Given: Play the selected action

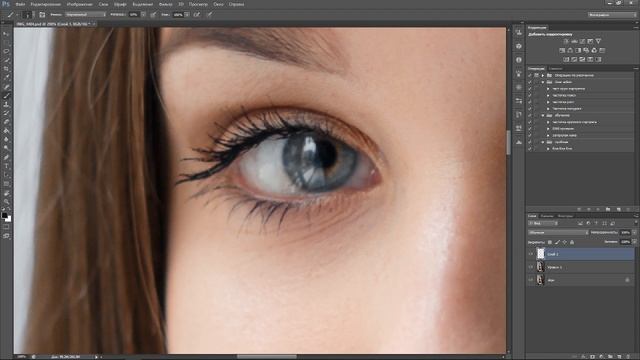Looking at the screenshot, I should click(598, 209).
